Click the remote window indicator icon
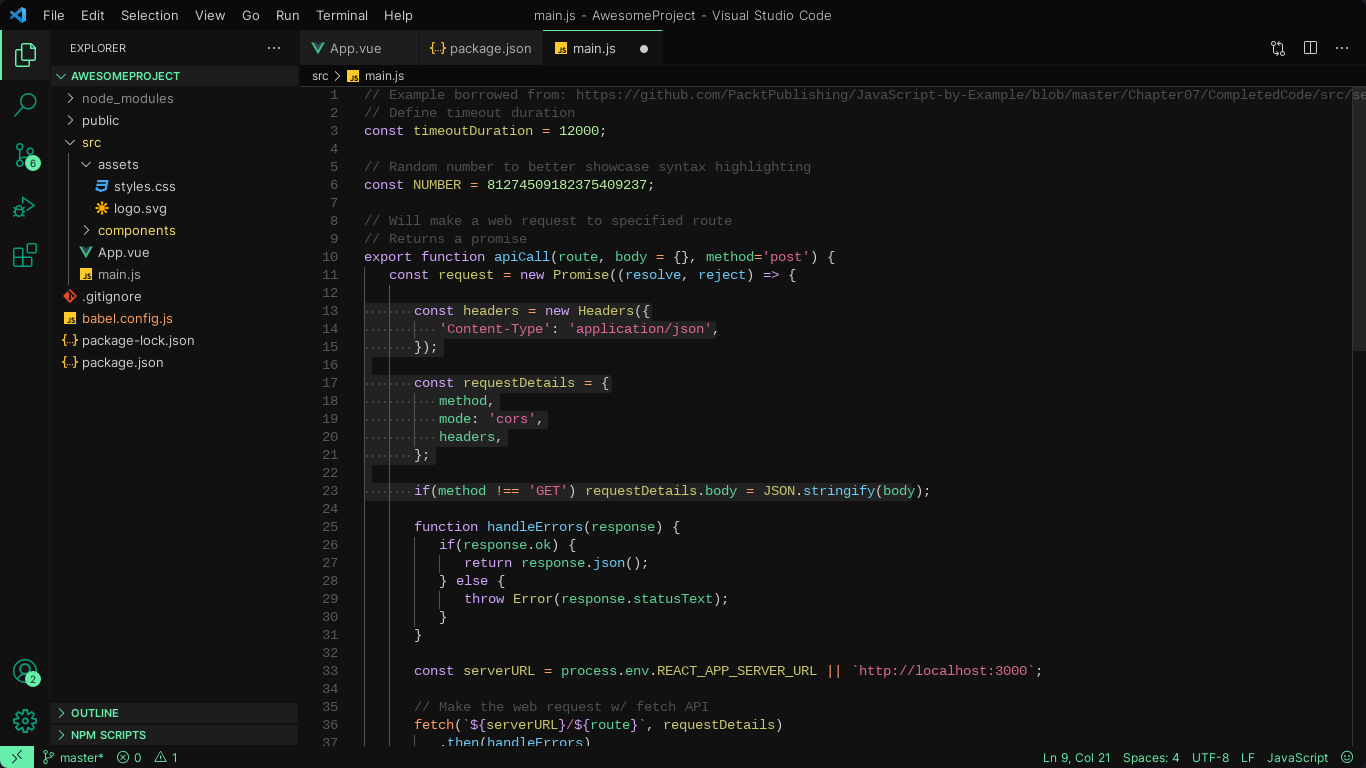The height and width of the screenshot is (768, 1366). coord(17,757)
